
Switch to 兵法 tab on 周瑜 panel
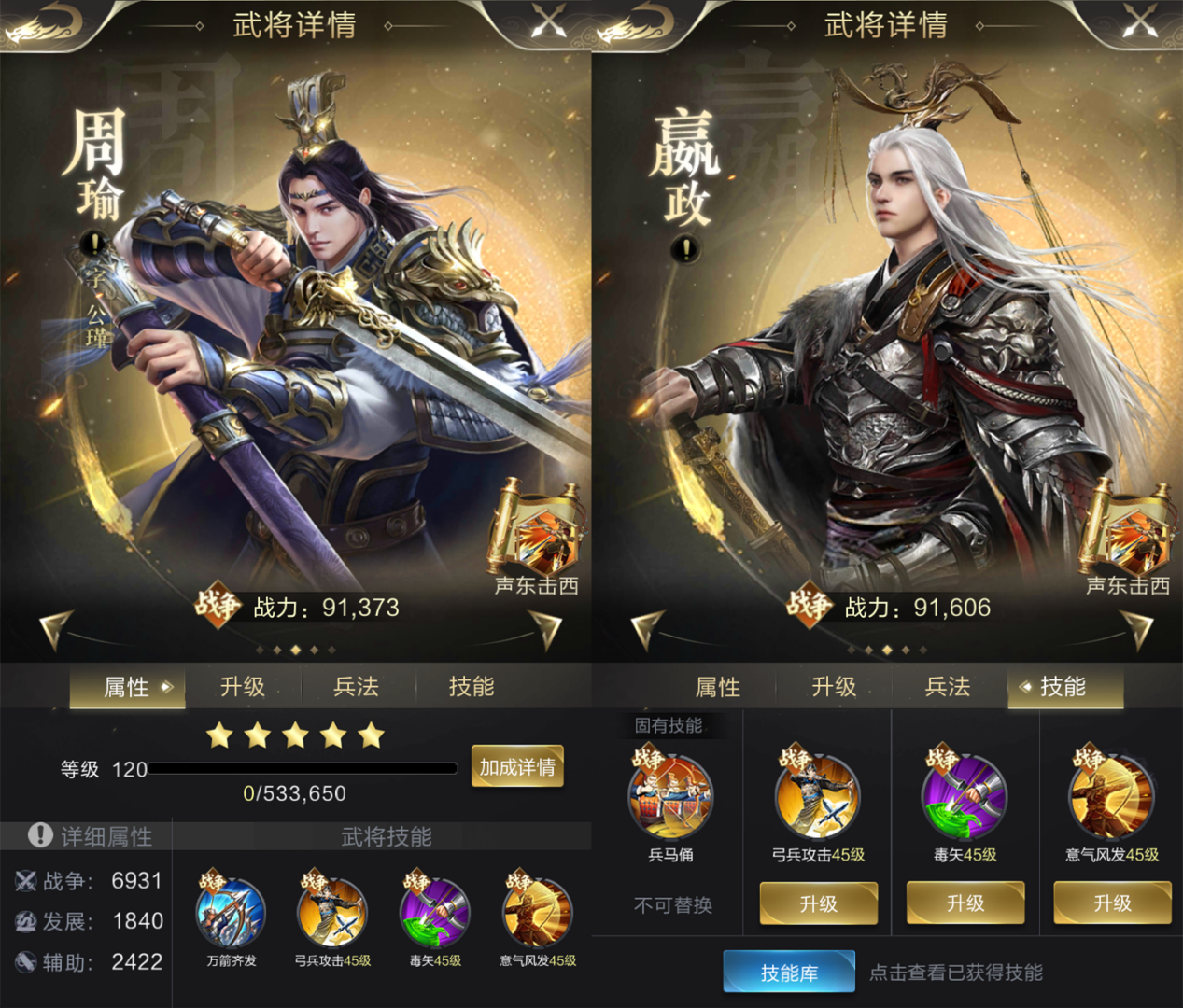(357, 687)
